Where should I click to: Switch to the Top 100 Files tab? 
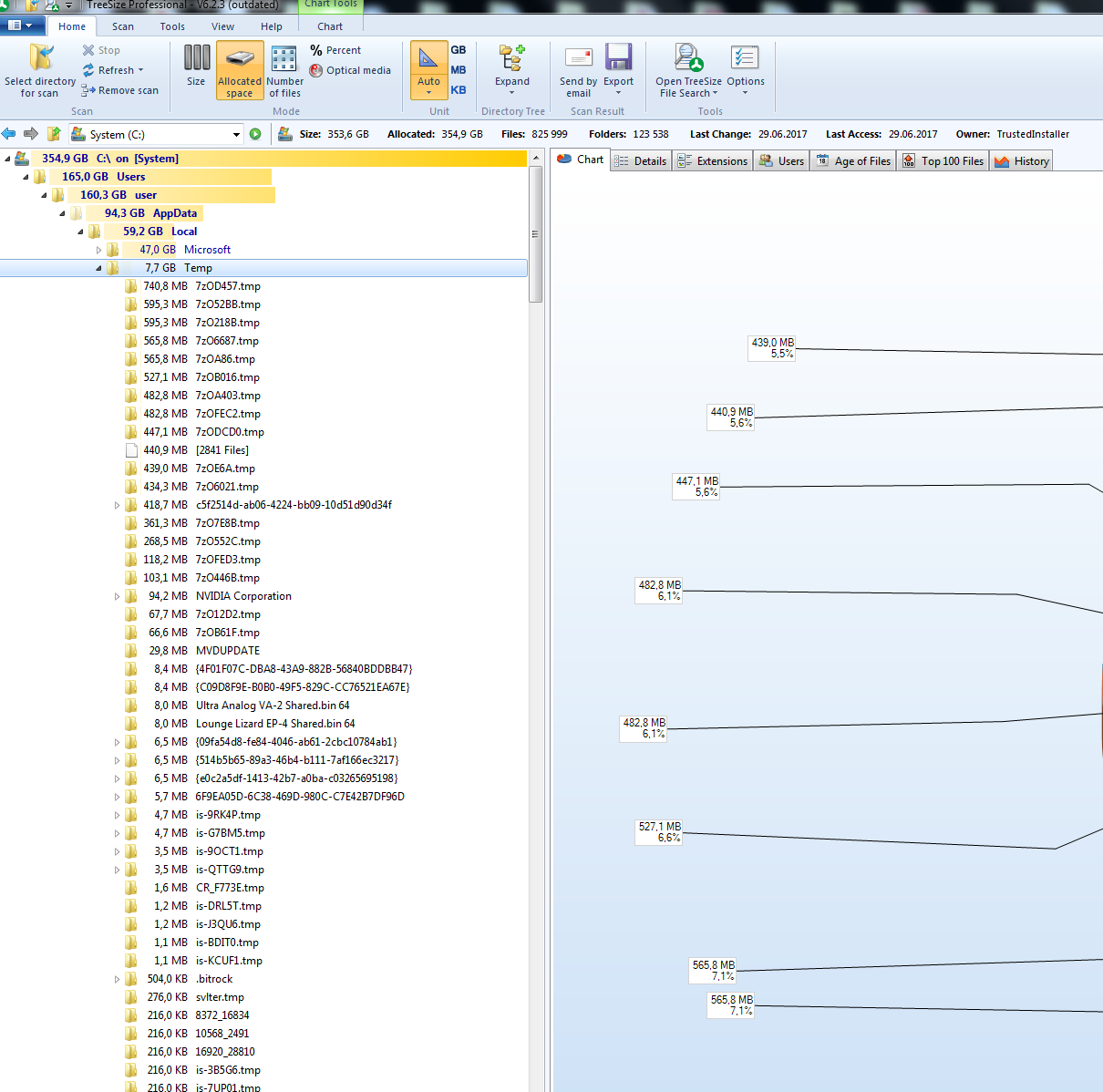(x=943, y=161)
